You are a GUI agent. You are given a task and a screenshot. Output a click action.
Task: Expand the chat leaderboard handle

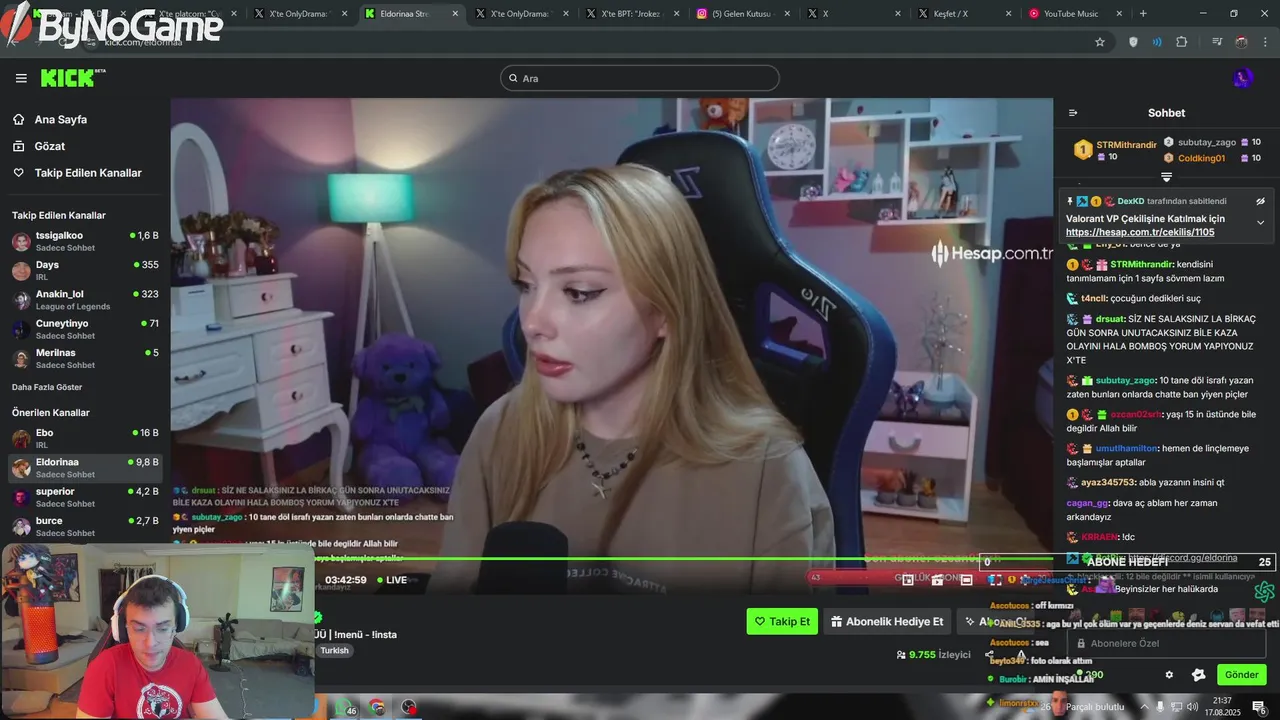(1166, 177)
